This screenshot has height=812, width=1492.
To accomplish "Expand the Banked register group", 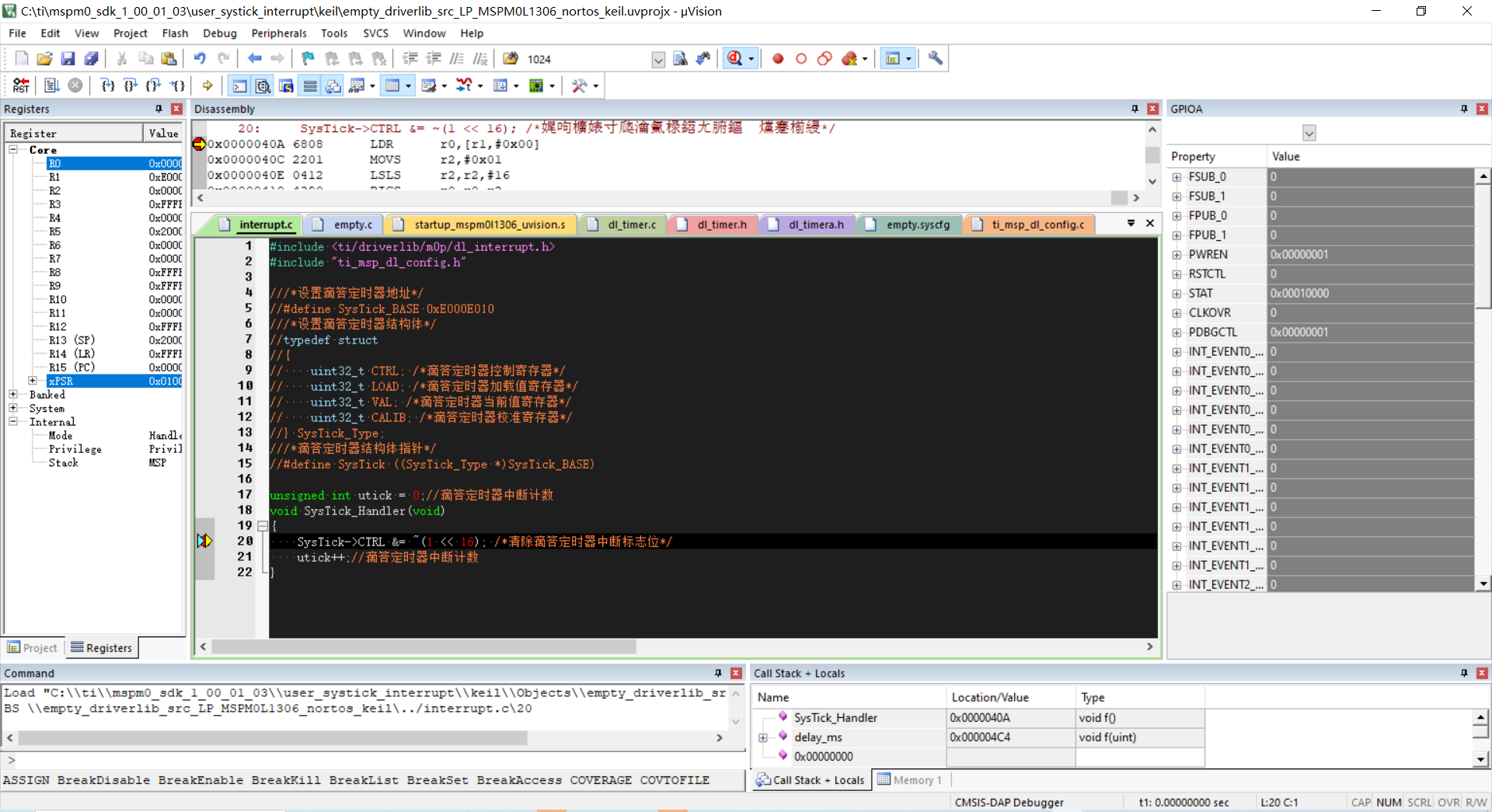I will [13, 395].
